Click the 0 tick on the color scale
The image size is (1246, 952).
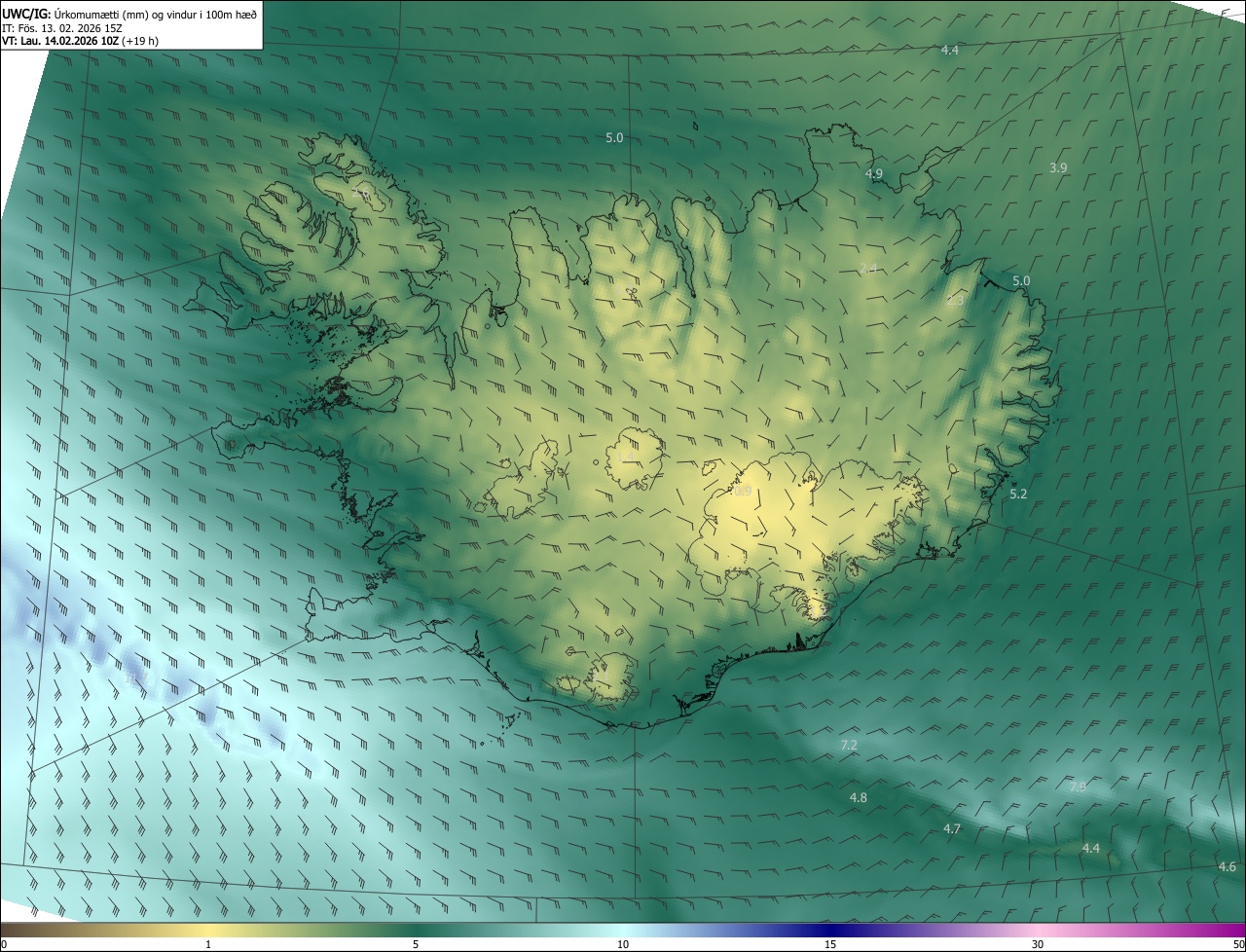[3, 945]
